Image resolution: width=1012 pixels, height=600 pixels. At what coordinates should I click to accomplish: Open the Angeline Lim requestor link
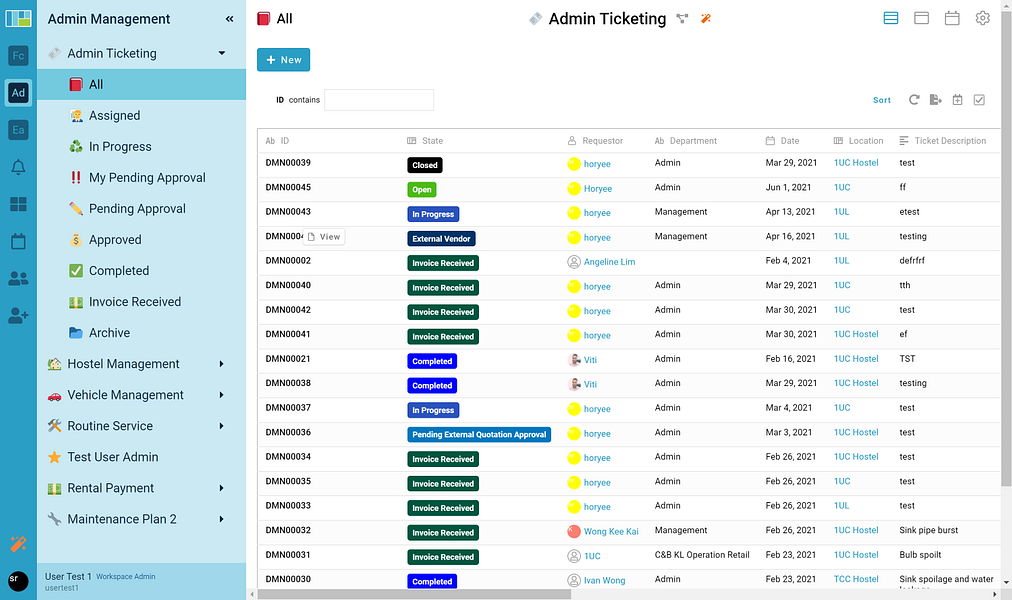(x=609, y=262)
